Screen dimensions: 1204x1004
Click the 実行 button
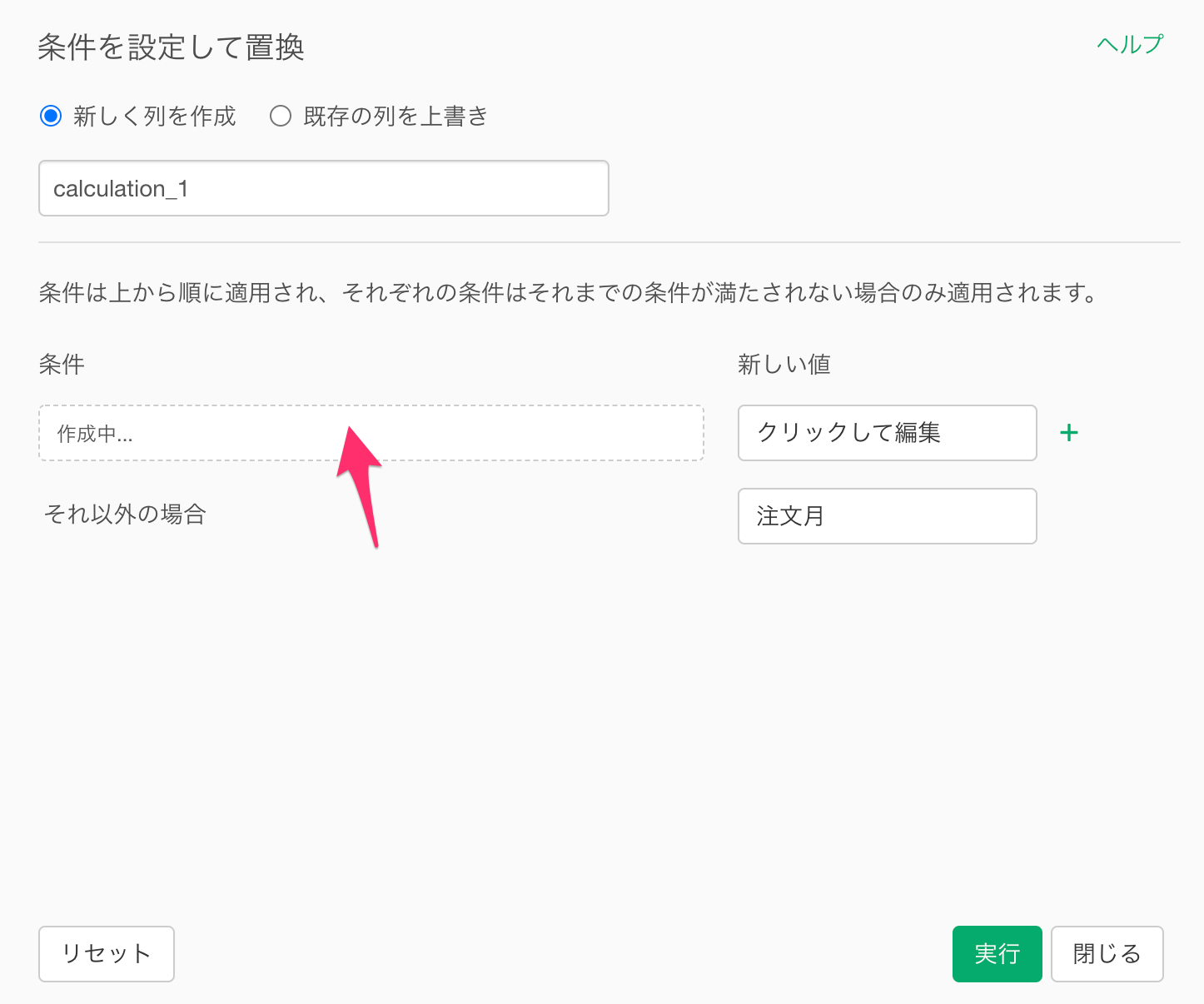tap(998, 954)
